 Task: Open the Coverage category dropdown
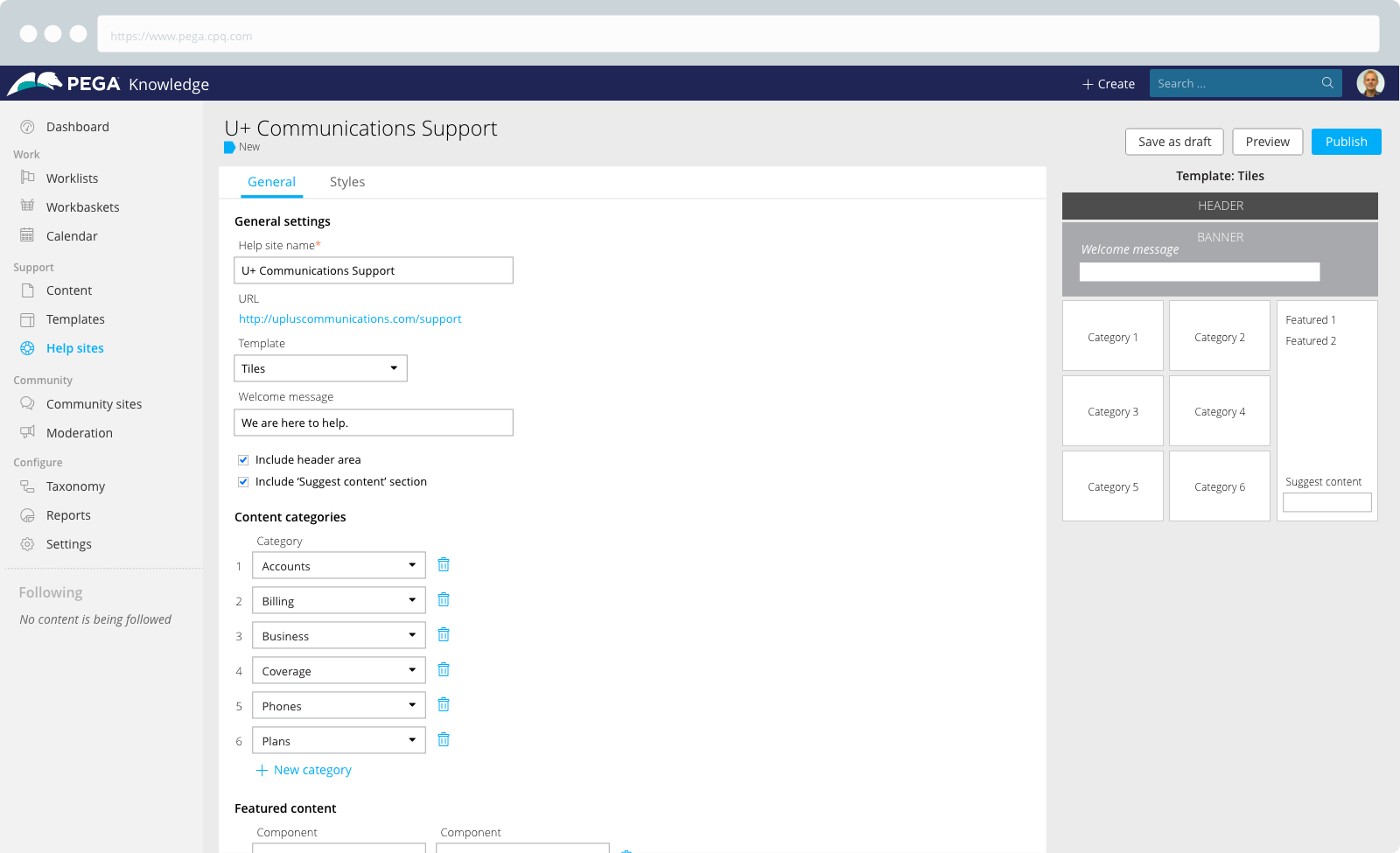(339, 670)
